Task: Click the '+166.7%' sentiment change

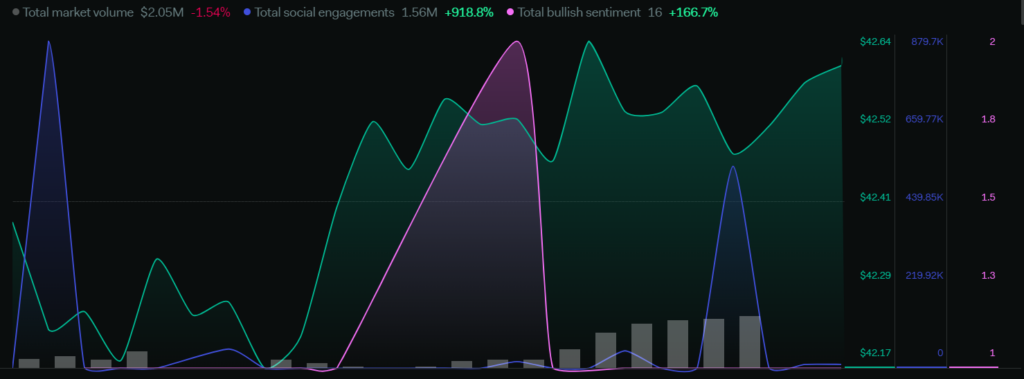Action: click(693, 12)
